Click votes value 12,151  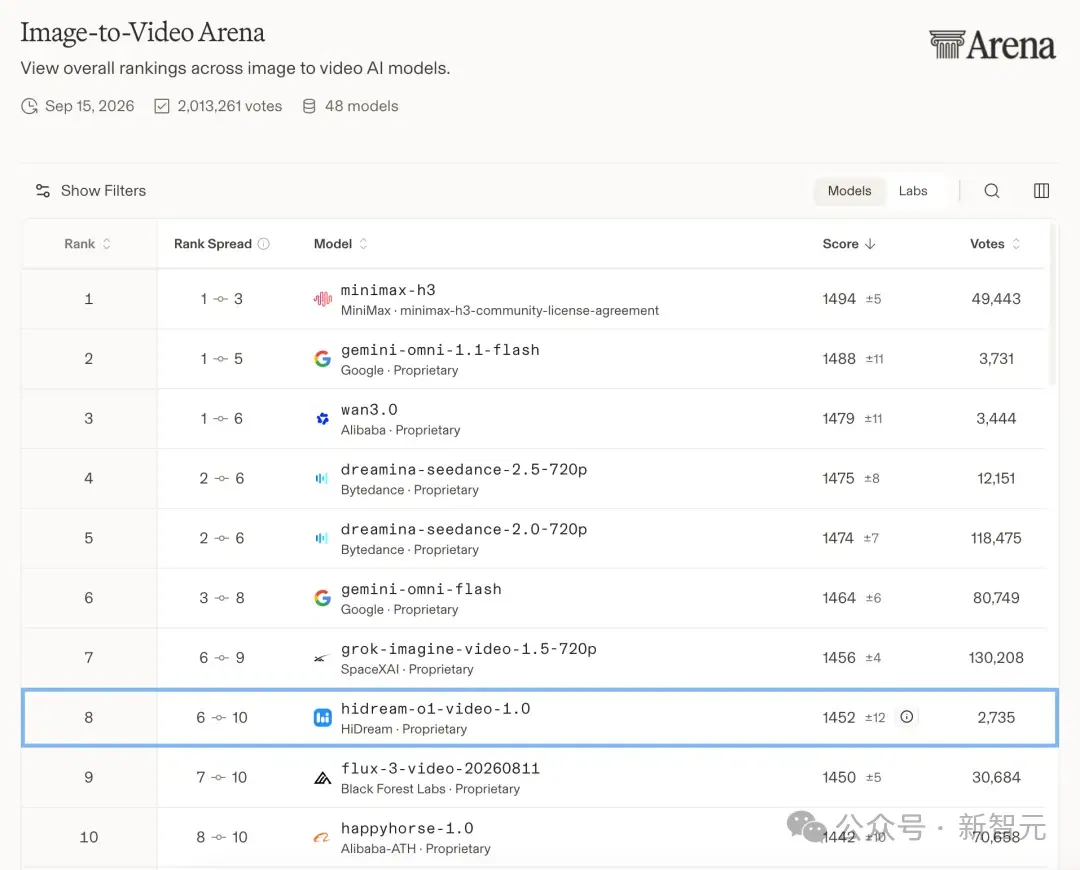tap(996, 479)
